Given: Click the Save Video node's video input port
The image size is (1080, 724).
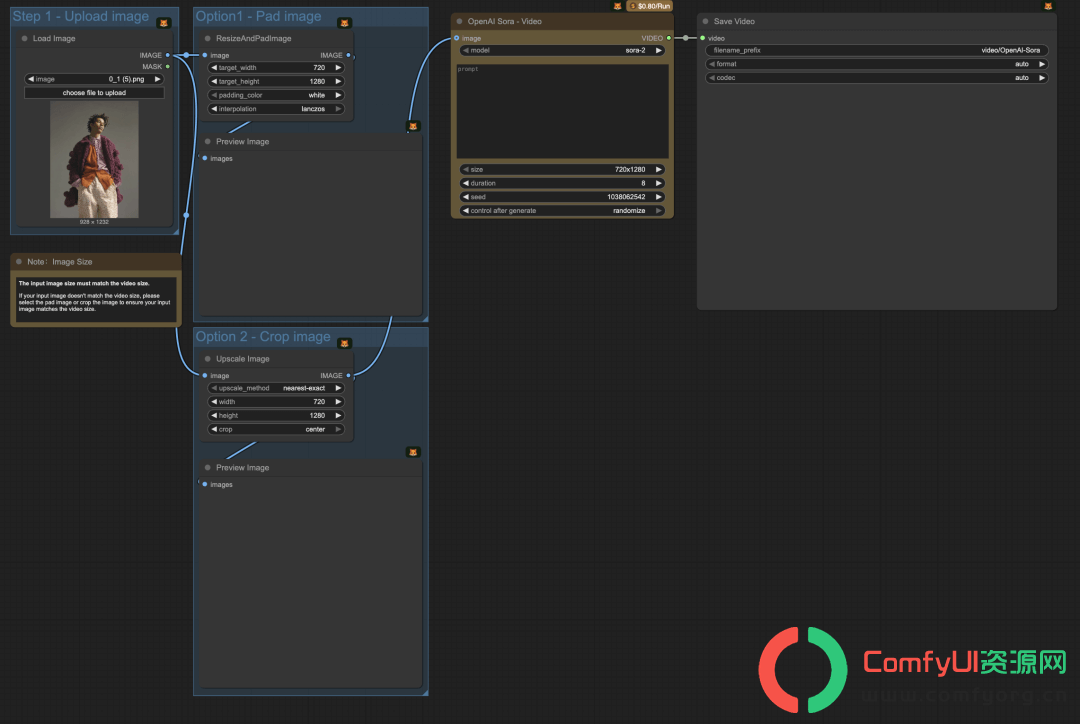Looking at the screenshot, I should [703, 38].
